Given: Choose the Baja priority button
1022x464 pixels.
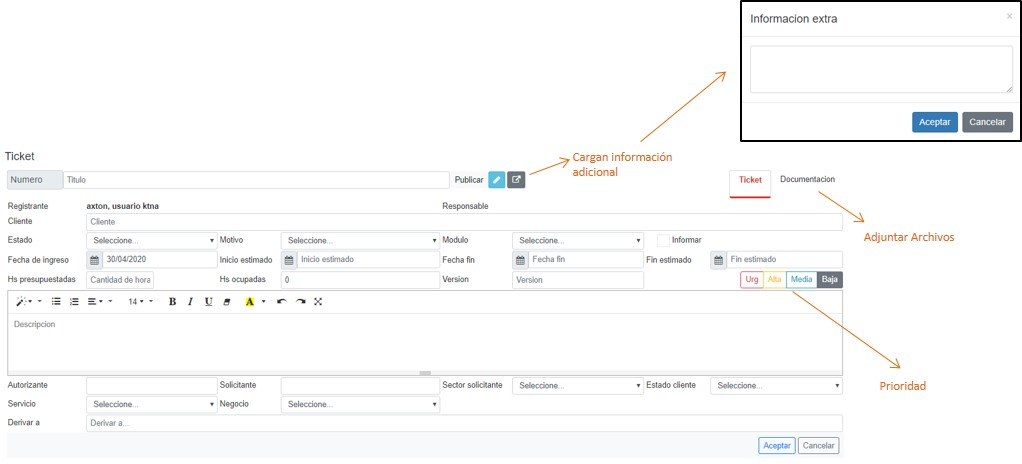Looking at the screenshot, I should point(830,280).
